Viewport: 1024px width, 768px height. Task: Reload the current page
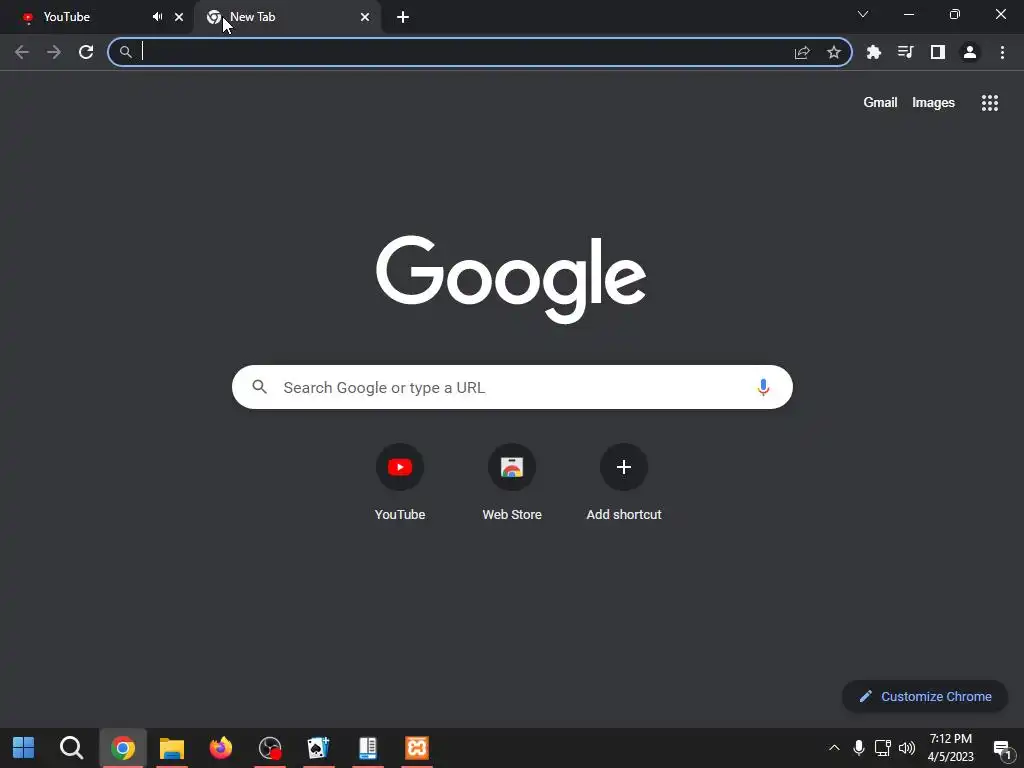[86, 52]
